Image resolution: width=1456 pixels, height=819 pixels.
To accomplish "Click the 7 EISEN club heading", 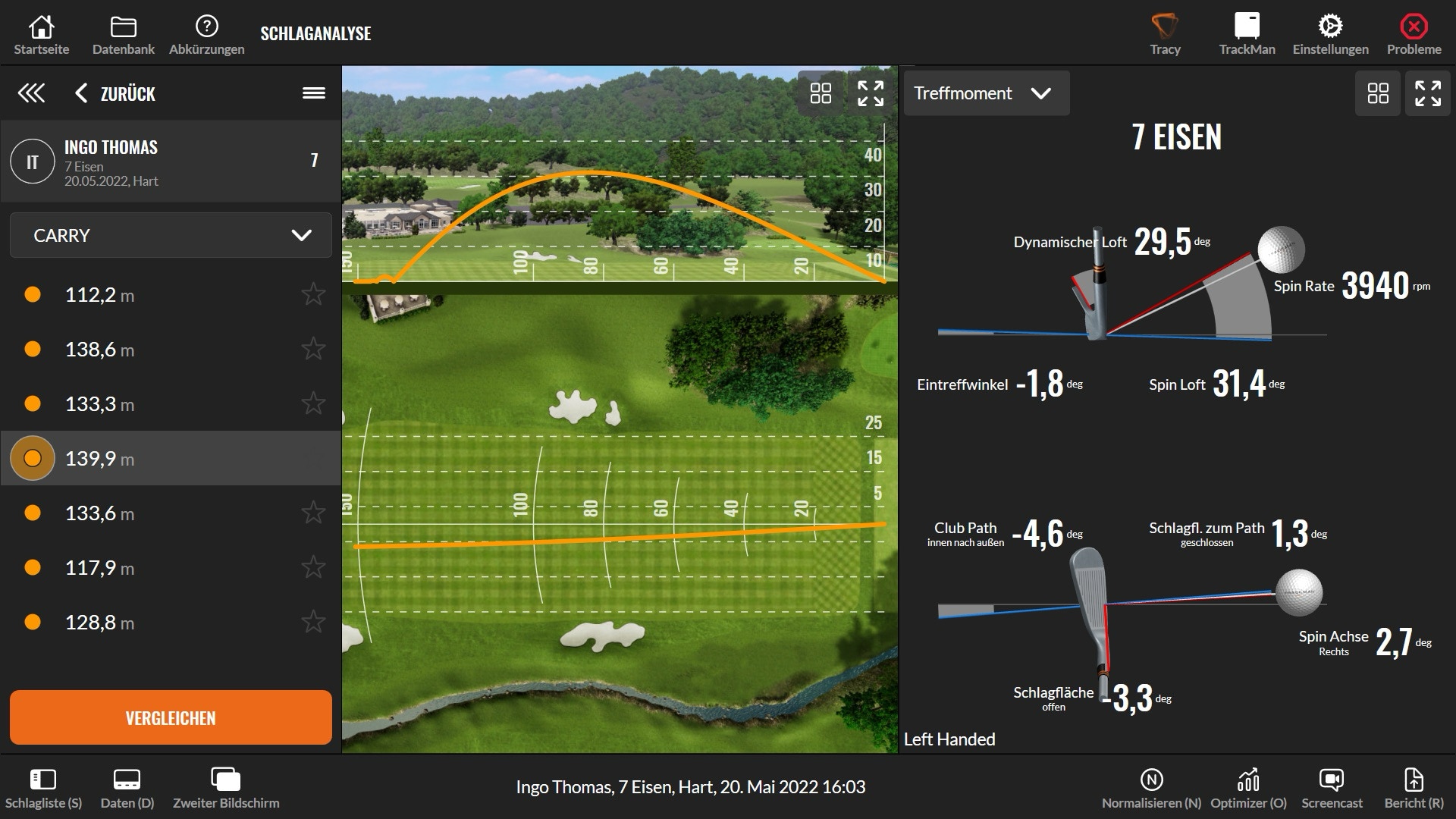I will [1177, 137].
